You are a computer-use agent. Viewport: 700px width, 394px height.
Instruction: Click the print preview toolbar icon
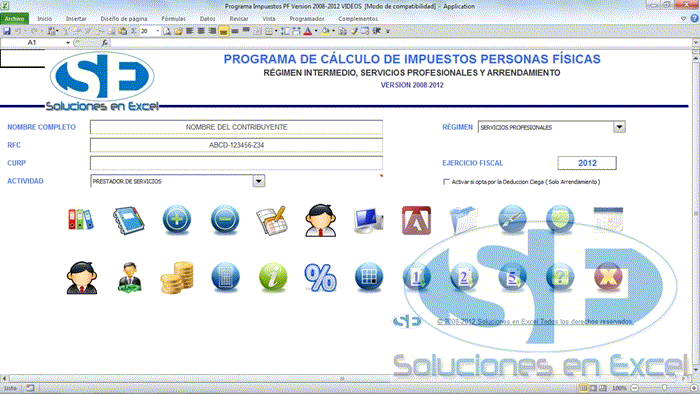tap(167, 31)
